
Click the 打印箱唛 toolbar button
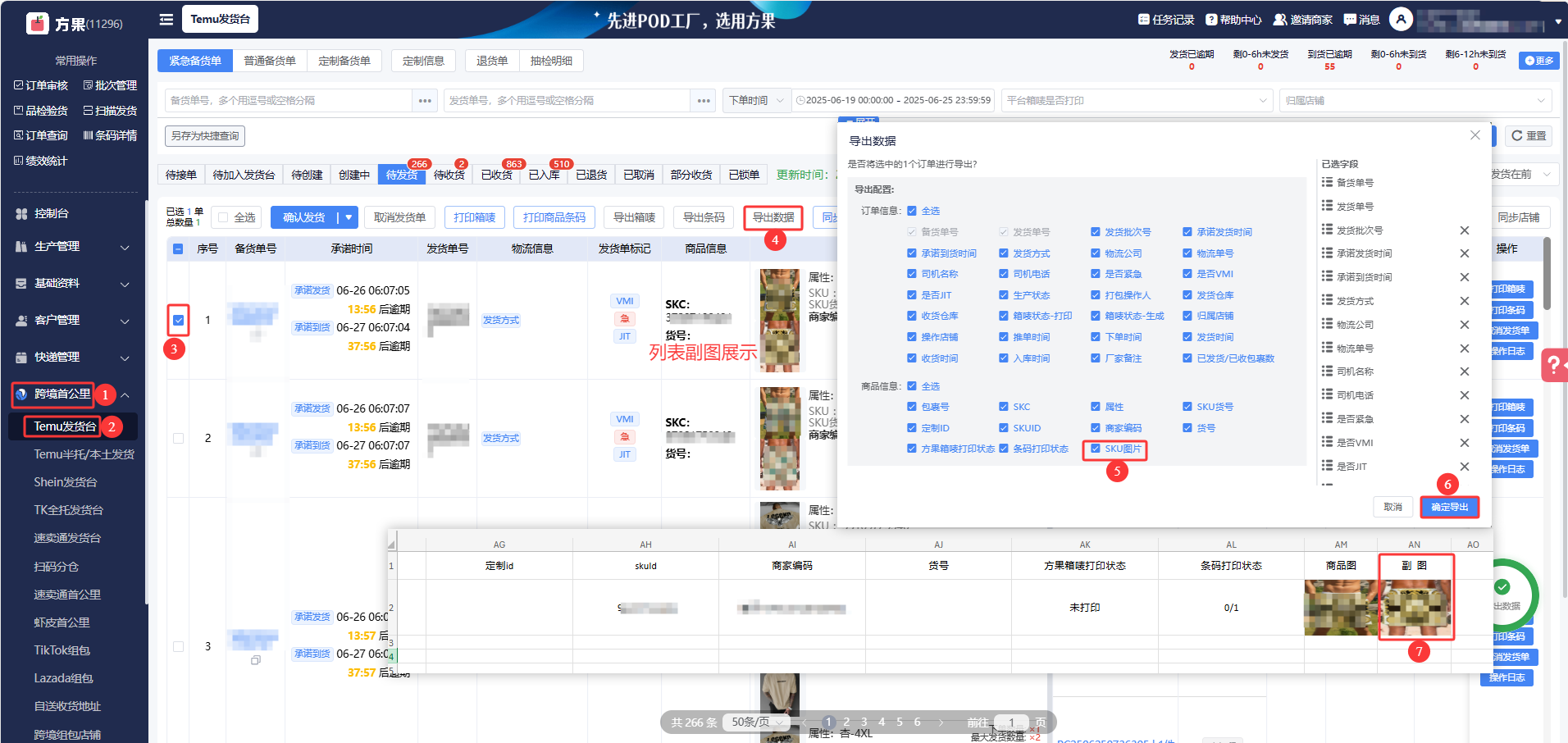point(475,217)
